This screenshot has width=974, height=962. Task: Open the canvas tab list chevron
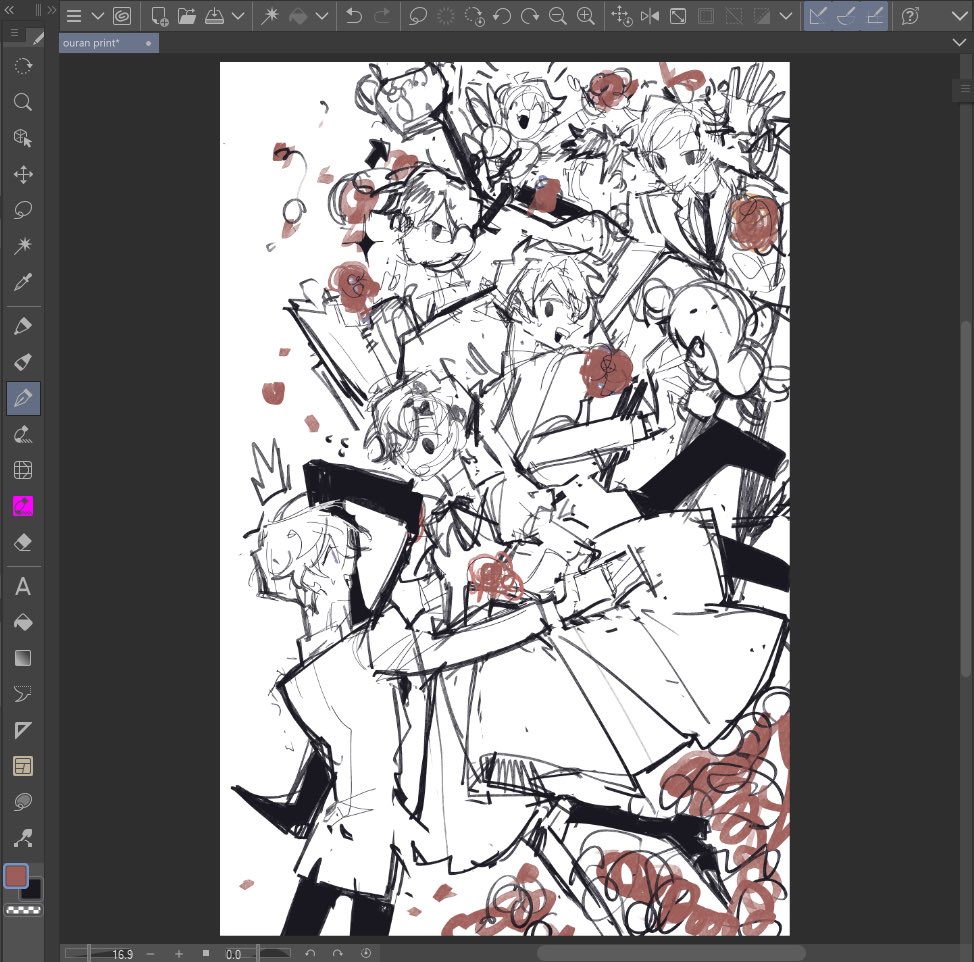pos(959,42)
